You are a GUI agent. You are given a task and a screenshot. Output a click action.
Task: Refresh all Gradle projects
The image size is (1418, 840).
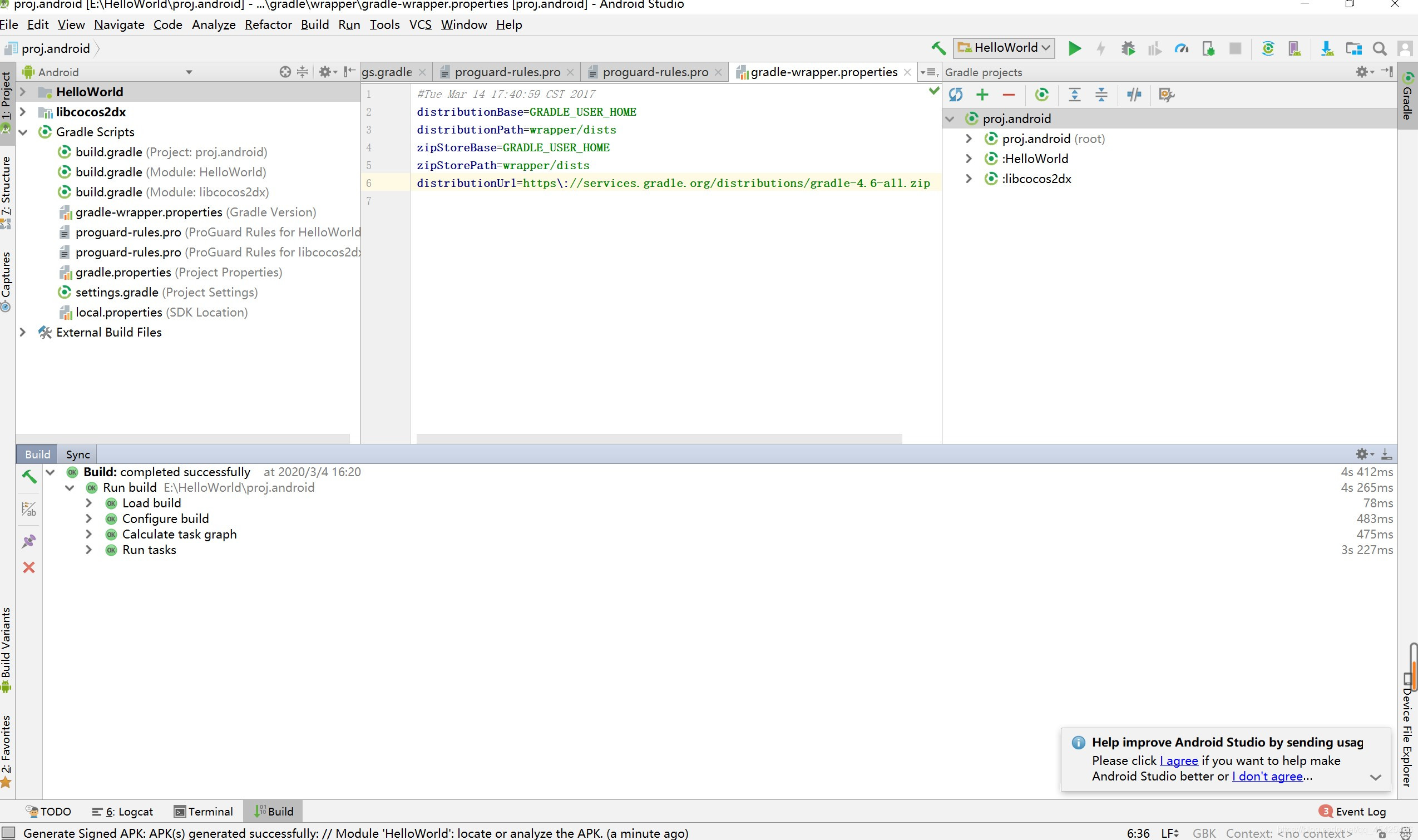pyautogui.click(x=956, y=95)
